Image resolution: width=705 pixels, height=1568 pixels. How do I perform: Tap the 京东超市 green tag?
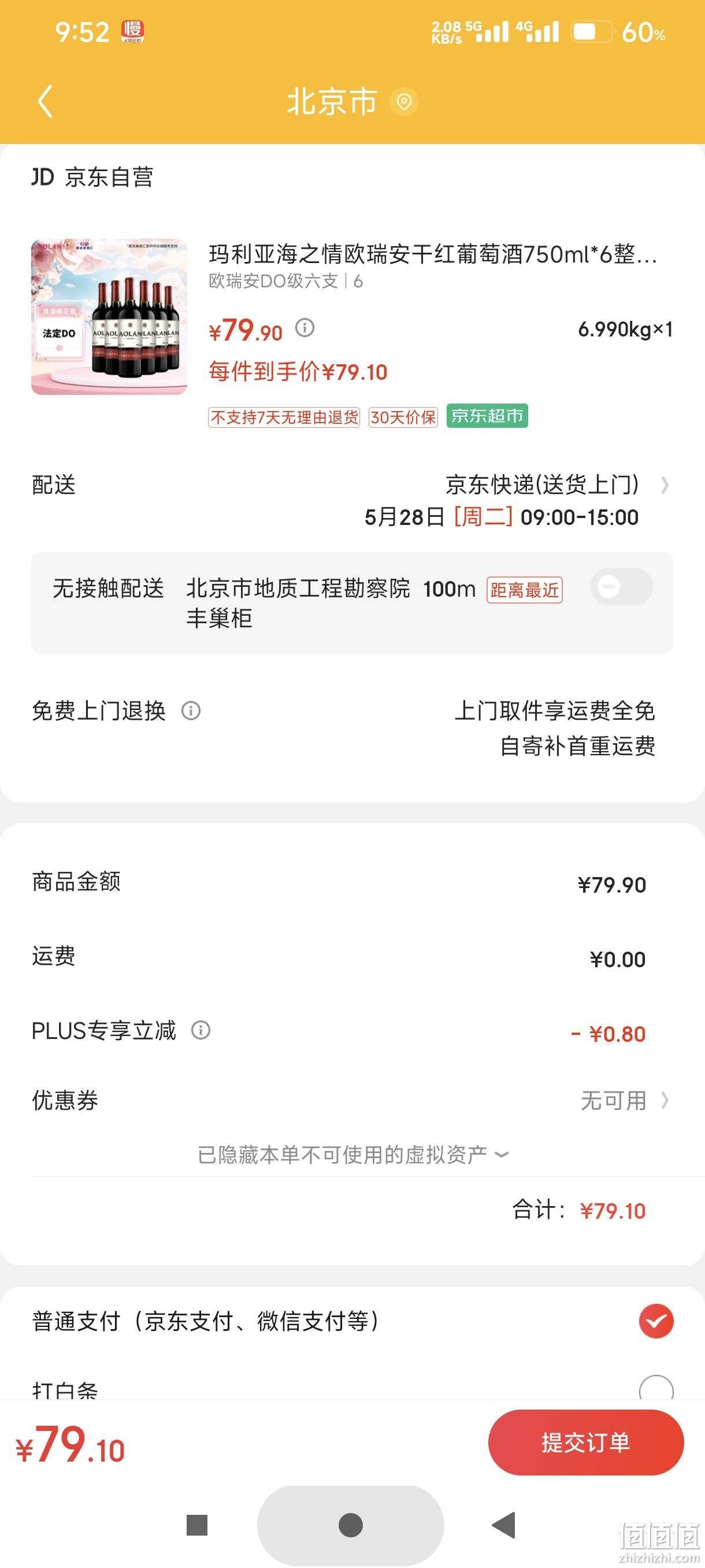(487, 416)
